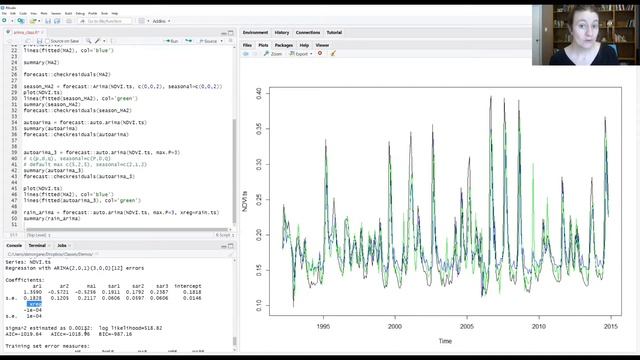Switch to the Terminal tab

(x=38, y=245)
